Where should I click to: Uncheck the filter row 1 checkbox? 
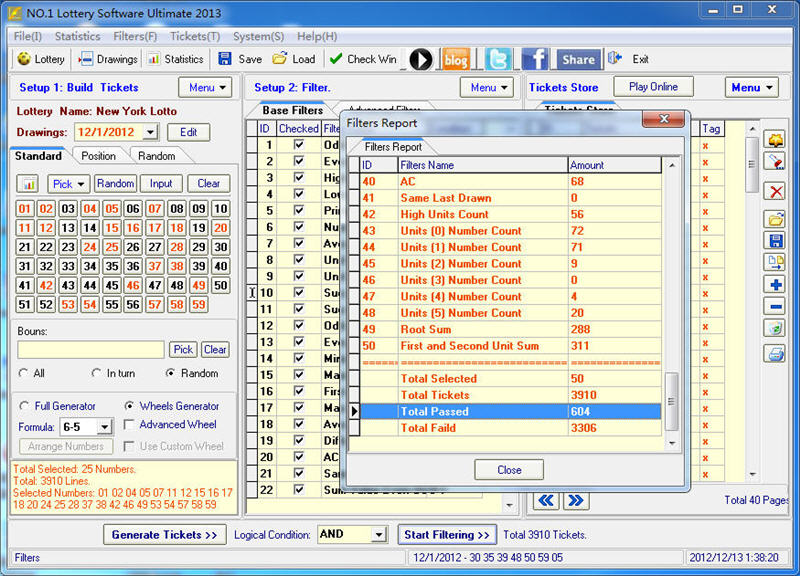(x=299, y=145)
